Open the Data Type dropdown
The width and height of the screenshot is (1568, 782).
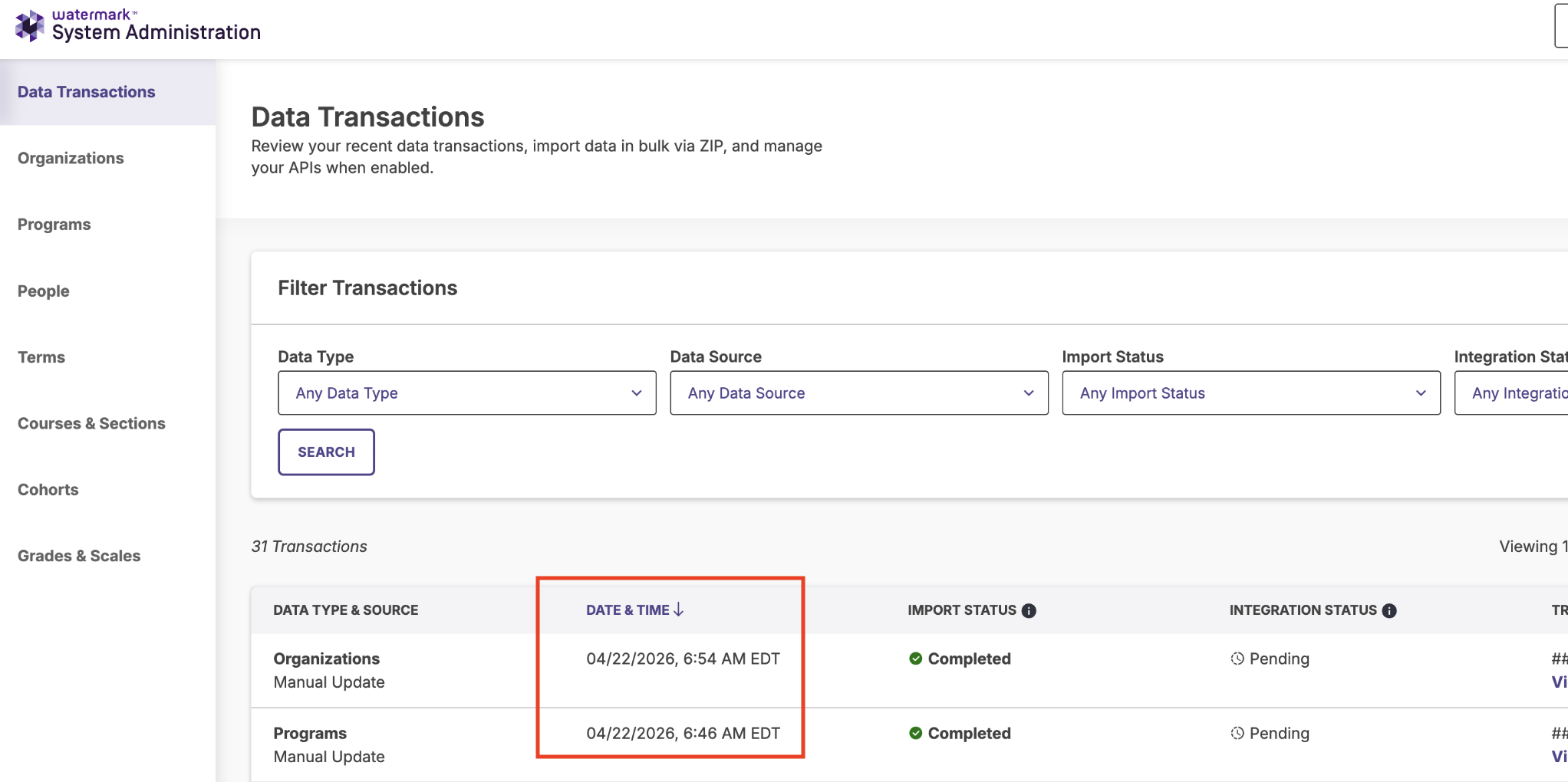tap(466, 393)
